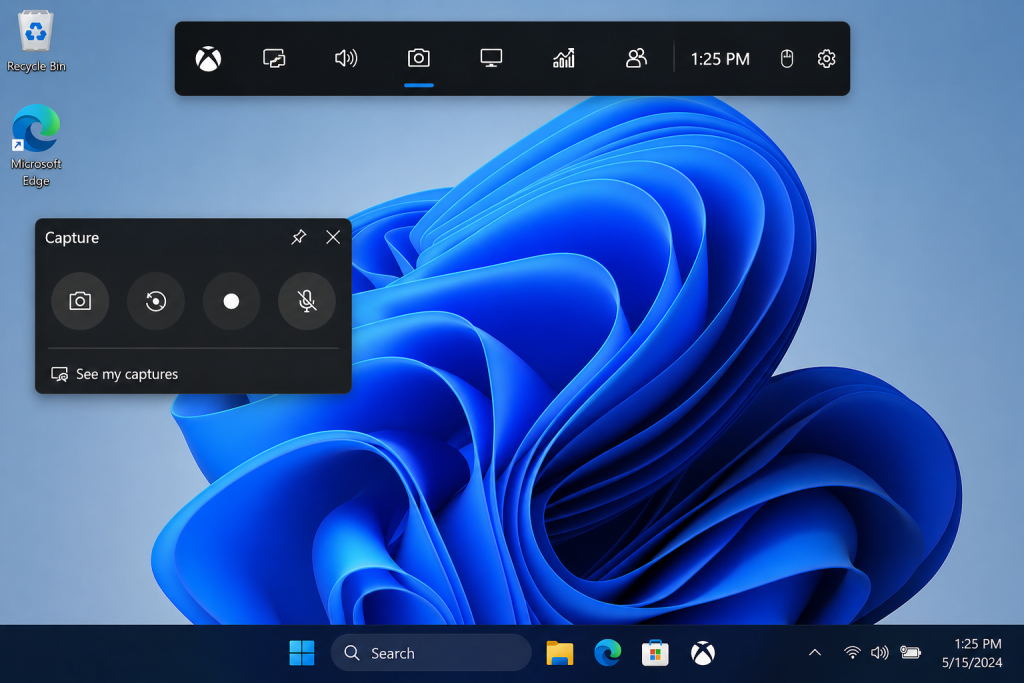Open the Resources monitor widget
The width and height of the screenshot is (1024, 683).
coord(564,59)
